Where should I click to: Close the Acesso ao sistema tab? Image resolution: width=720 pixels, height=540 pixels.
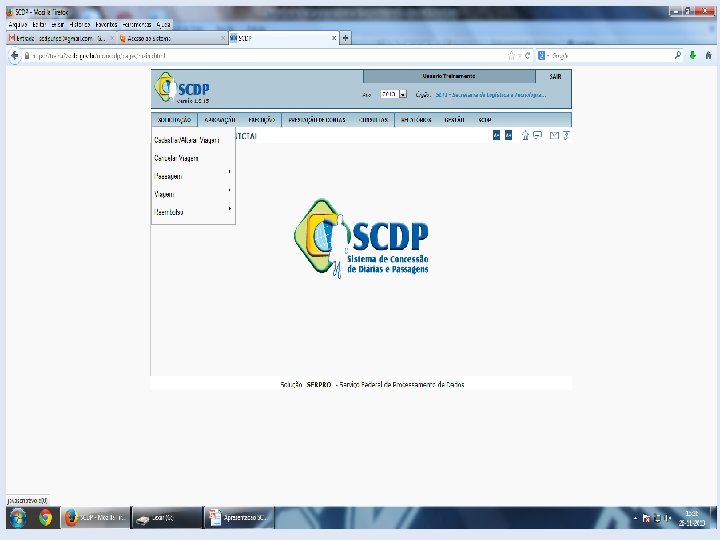click(223, 38)
